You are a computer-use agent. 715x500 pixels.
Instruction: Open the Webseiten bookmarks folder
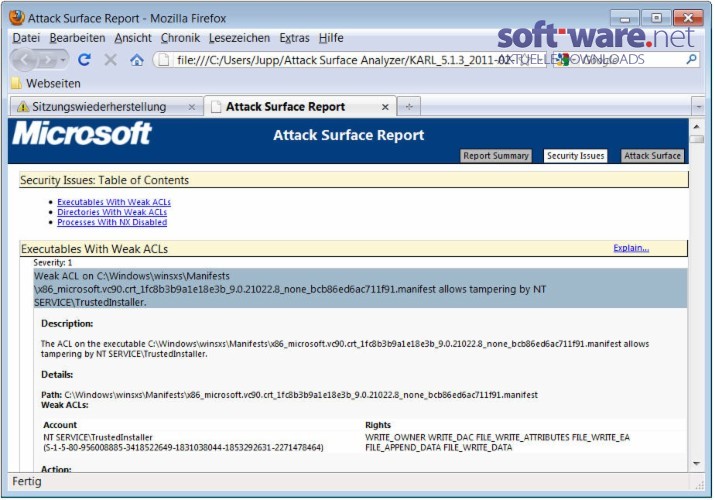pyautogui.click(x=46, y=83)
